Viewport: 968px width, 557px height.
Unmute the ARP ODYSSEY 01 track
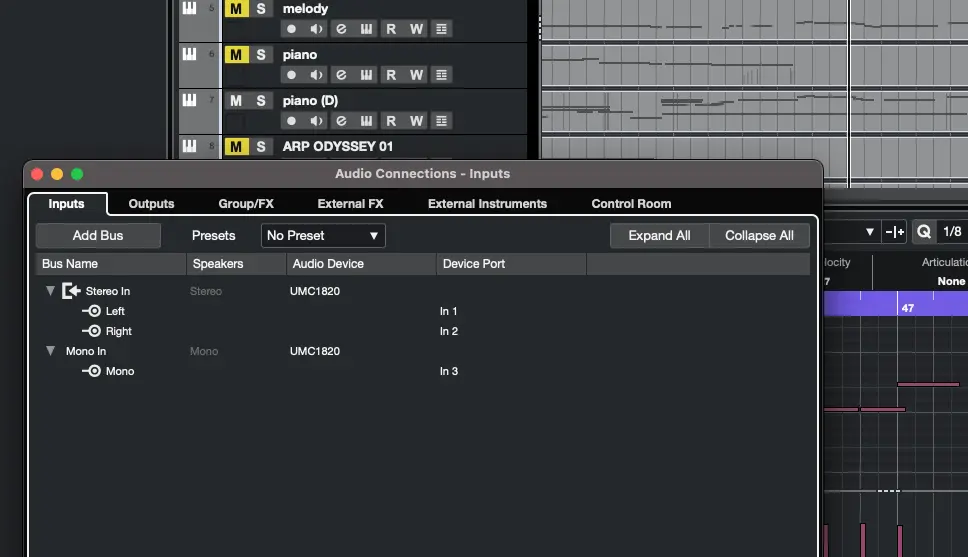236,147
